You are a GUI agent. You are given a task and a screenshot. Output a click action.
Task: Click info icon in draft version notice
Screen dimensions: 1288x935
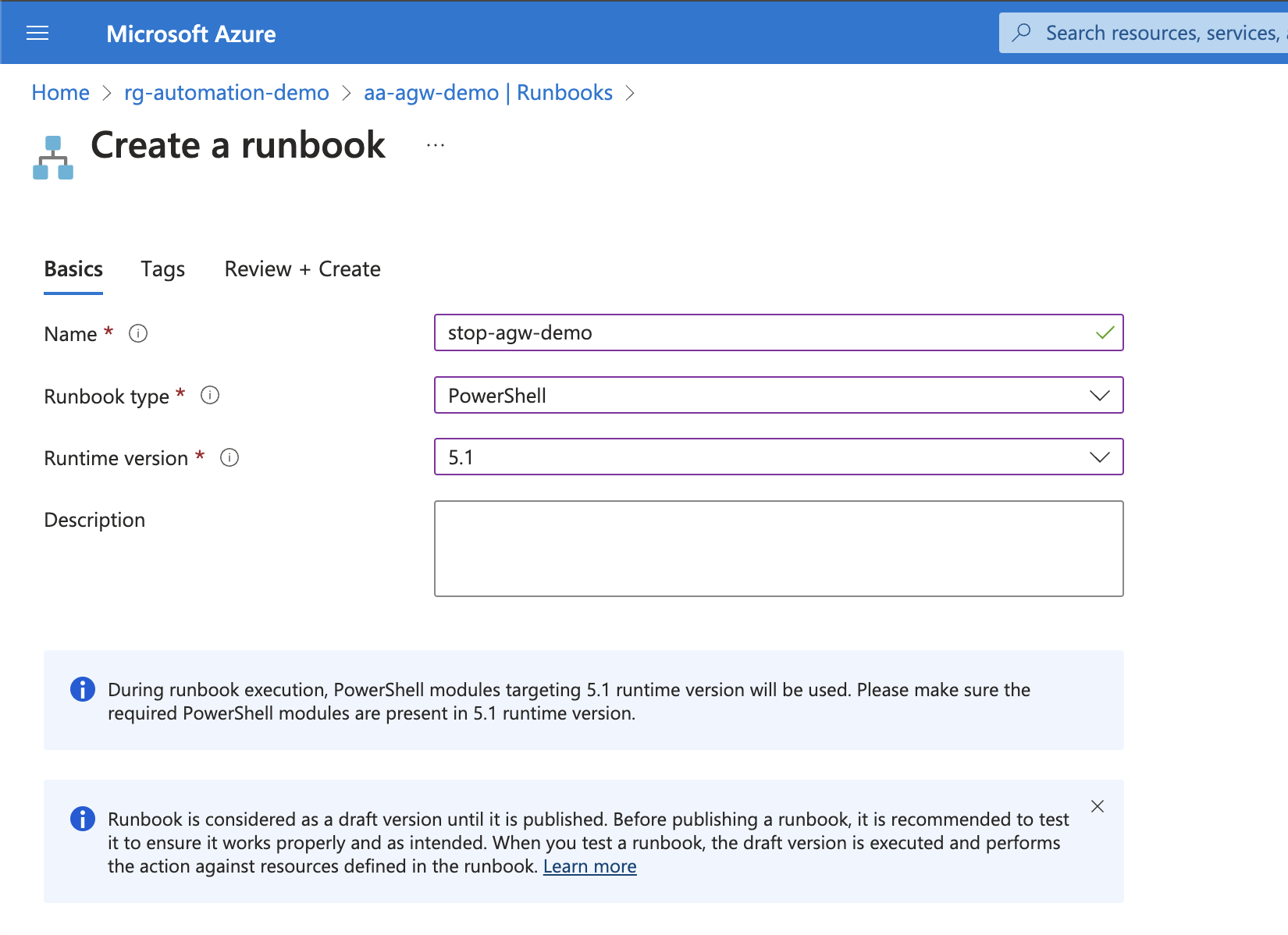tap(83, 819)
